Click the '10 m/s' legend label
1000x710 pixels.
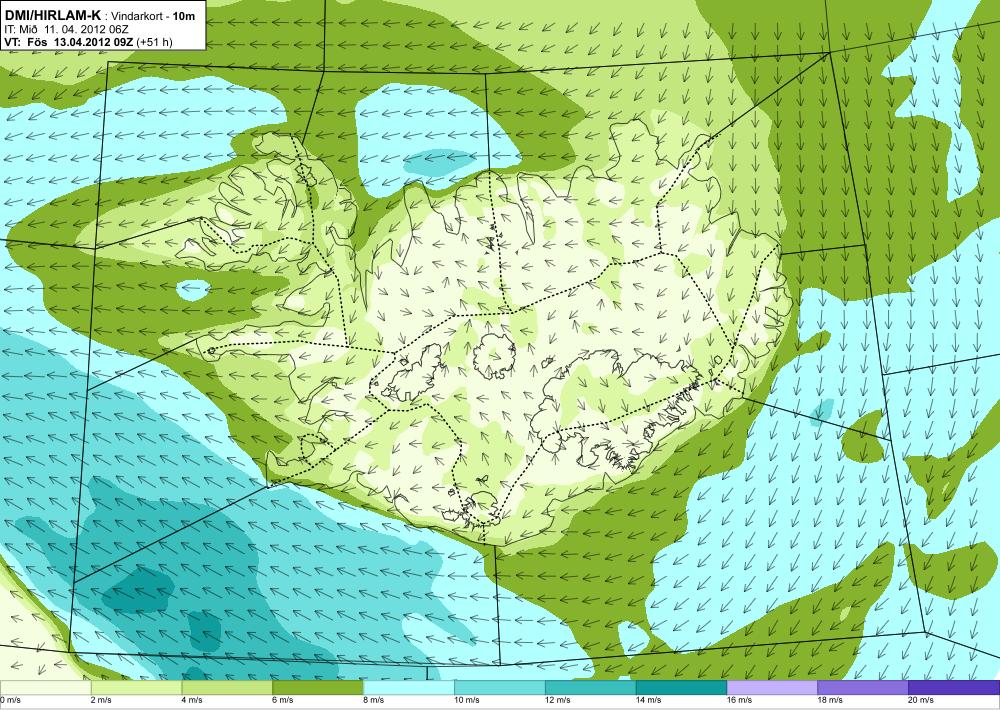coord(467,700)
